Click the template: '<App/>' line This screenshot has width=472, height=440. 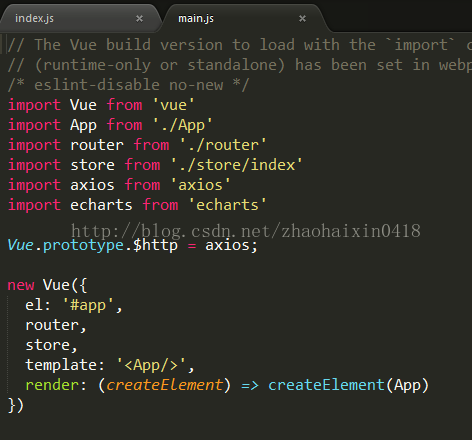(x=110, y=365)
